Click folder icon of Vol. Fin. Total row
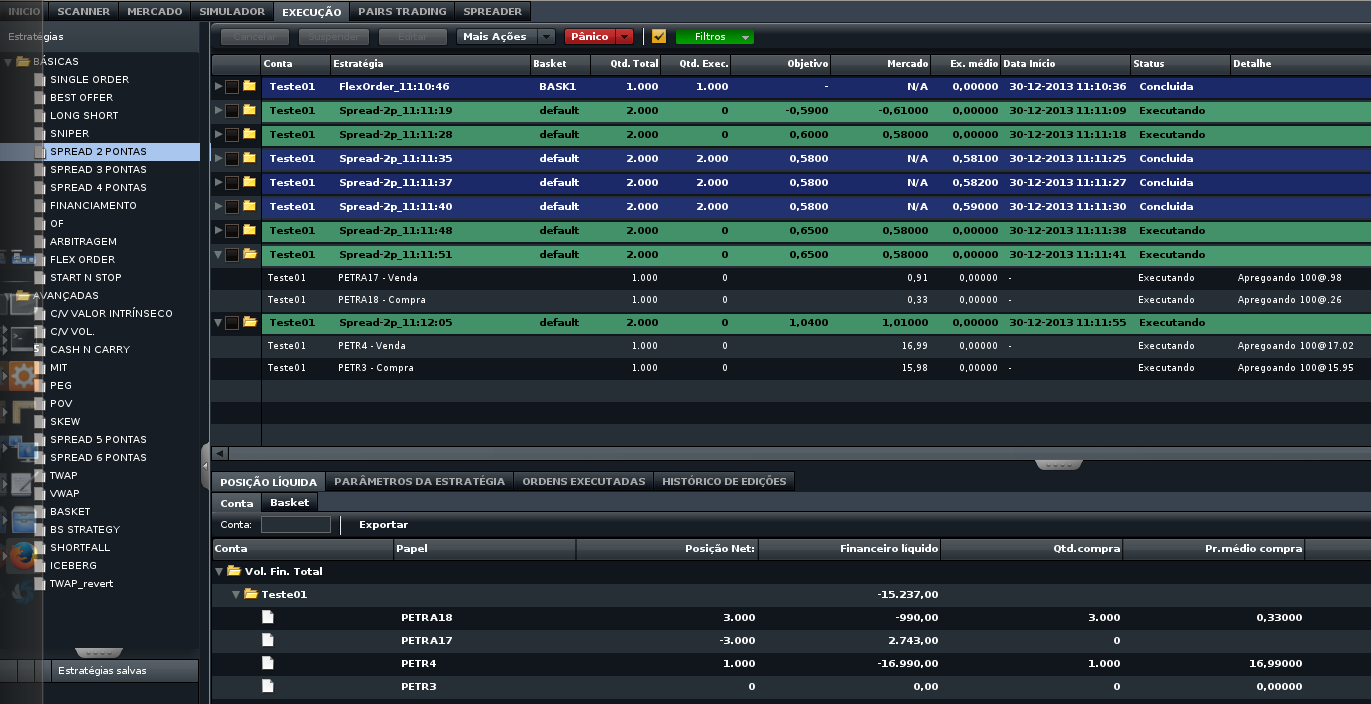The width and height of the screenshot is (1371, 704). point(234,571)
